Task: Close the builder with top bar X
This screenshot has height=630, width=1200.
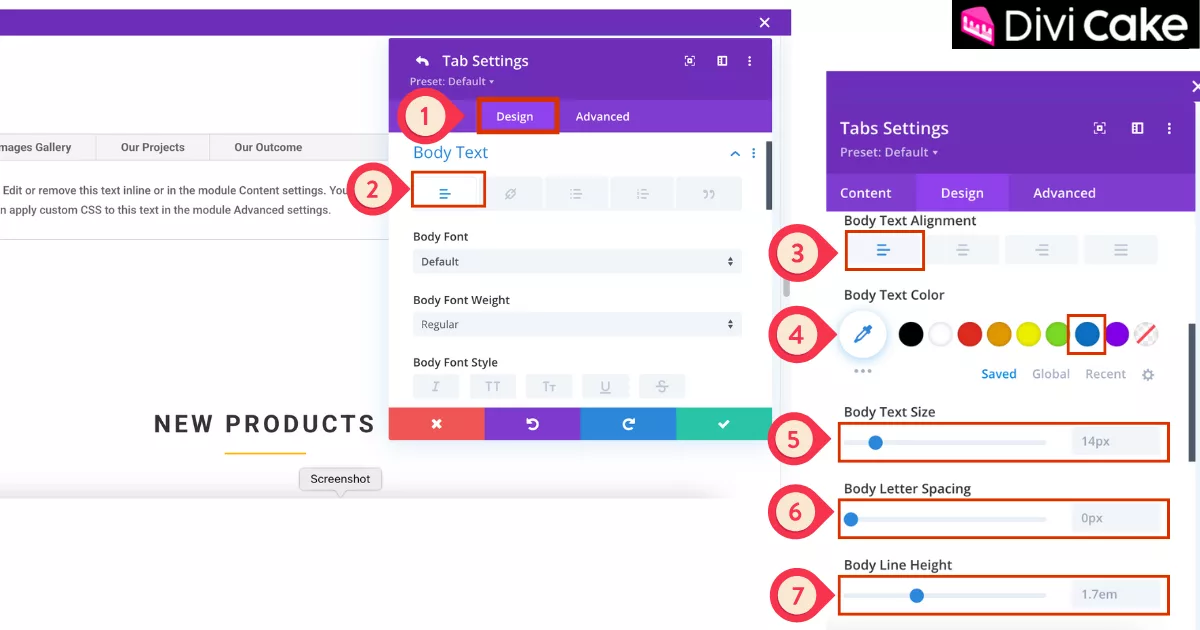Action: [x=765, y=22]
